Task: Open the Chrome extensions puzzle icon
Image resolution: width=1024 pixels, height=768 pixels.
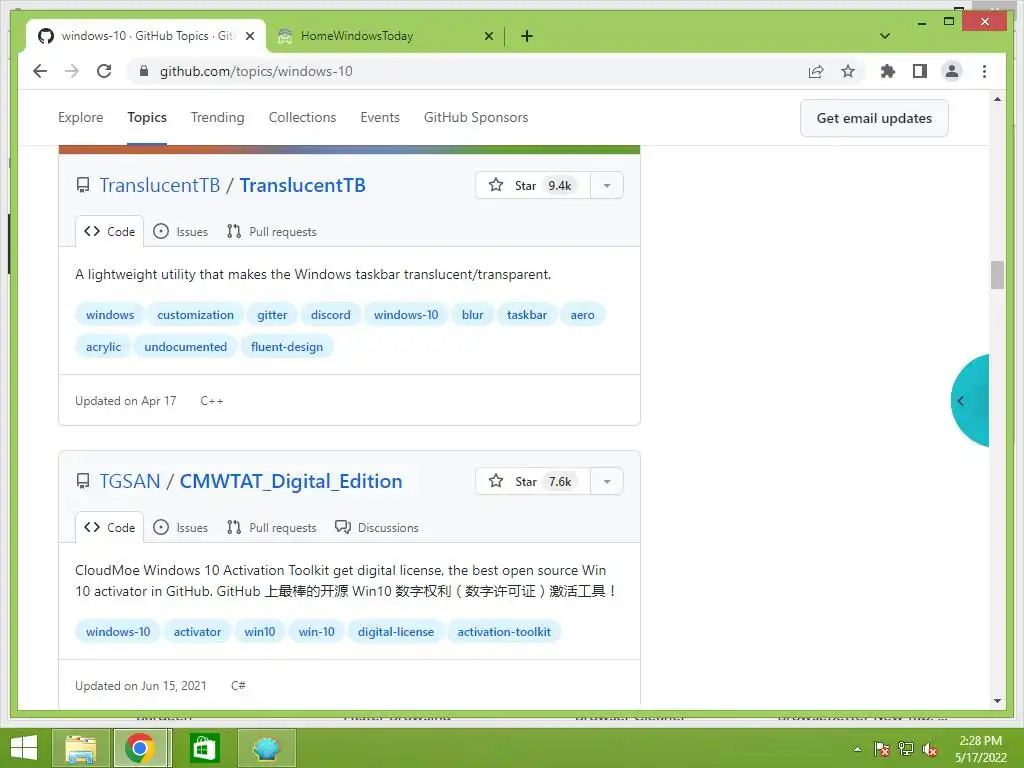Action: pos(888,71)
